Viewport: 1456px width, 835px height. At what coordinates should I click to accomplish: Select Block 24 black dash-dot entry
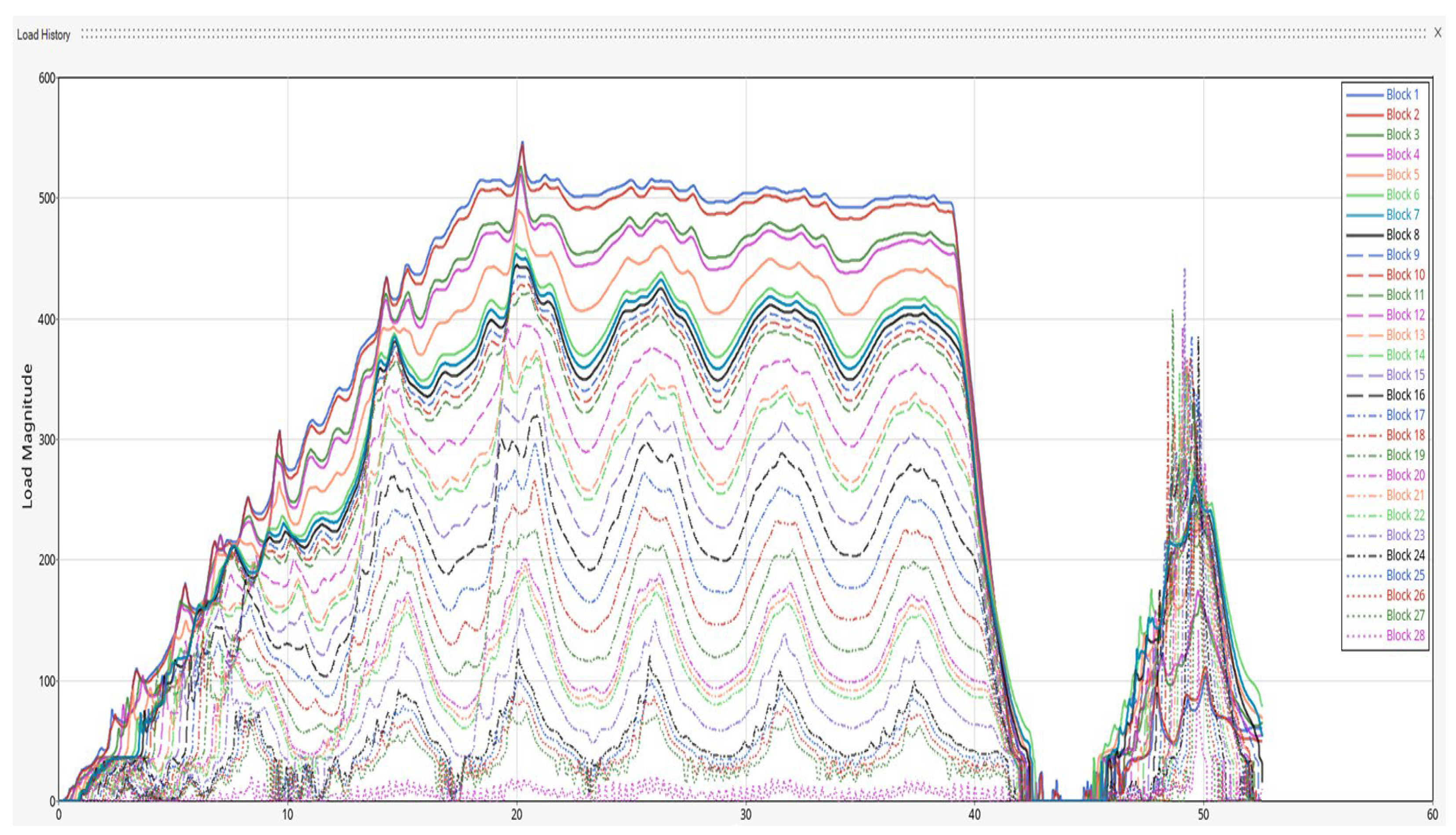point(1405,555)
